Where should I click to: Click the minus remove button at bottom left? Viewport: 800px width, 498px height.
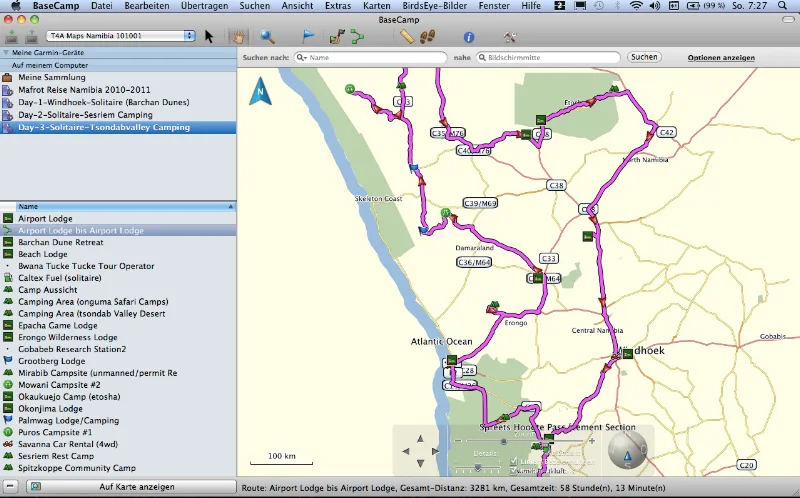(x=10, y=487)
